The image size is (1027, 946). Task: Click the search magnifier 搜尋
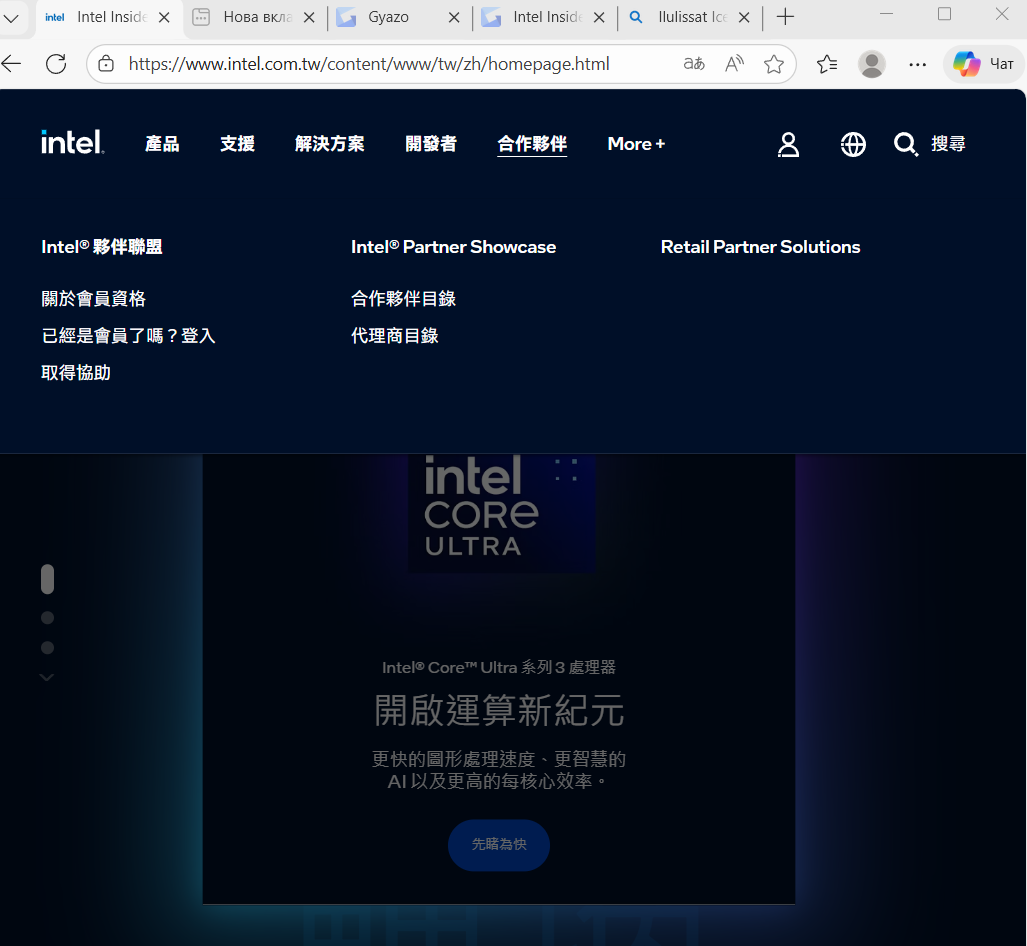tap(929, 143)
